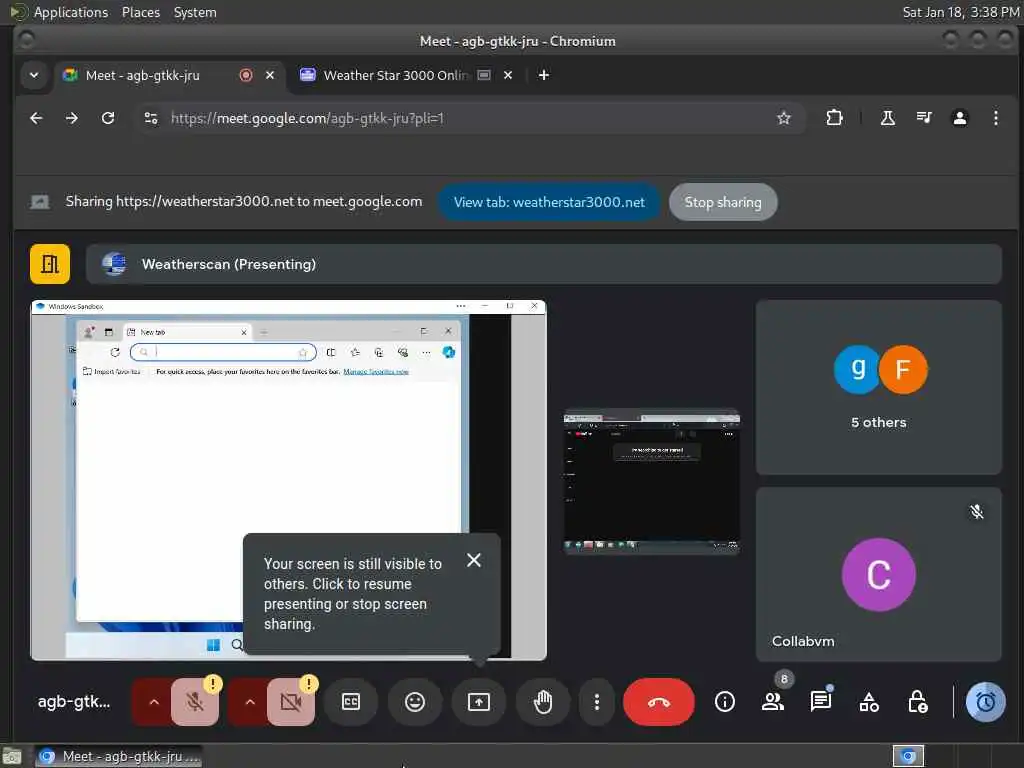1024x768 pixels.
Task: Click View tab: weatherstar3000.net button
Action: tap(549, 202)
